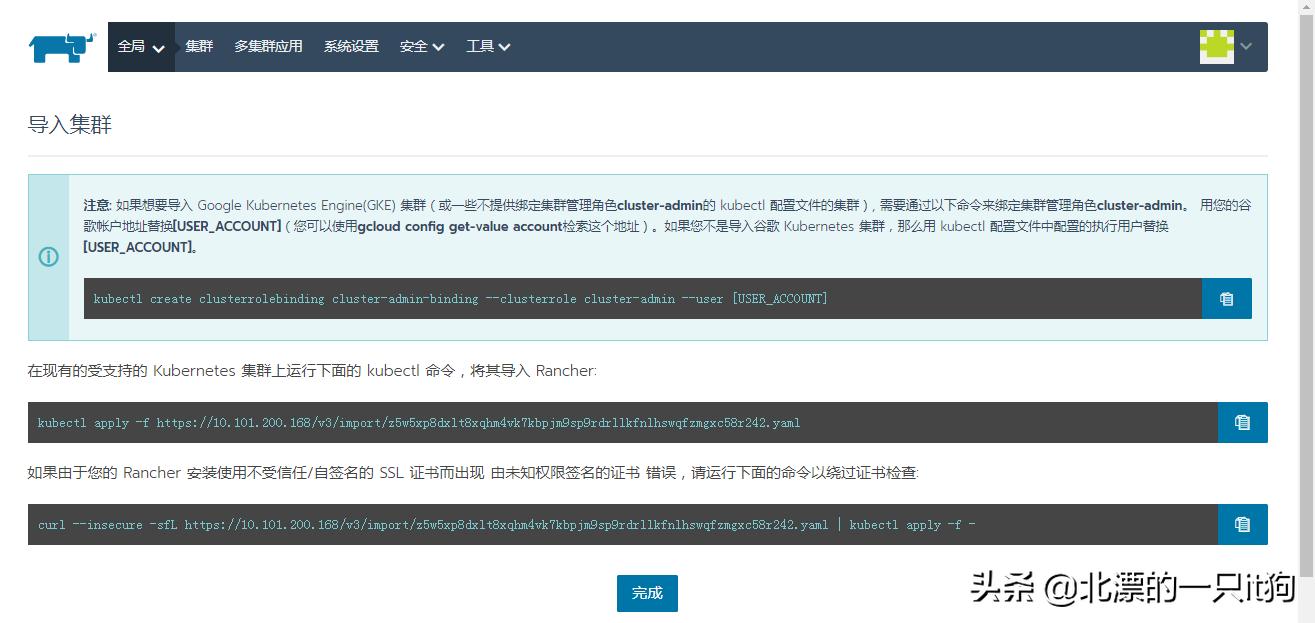Open the user avatar menu
The image size is (1315, 623).
coord(1218,45)
